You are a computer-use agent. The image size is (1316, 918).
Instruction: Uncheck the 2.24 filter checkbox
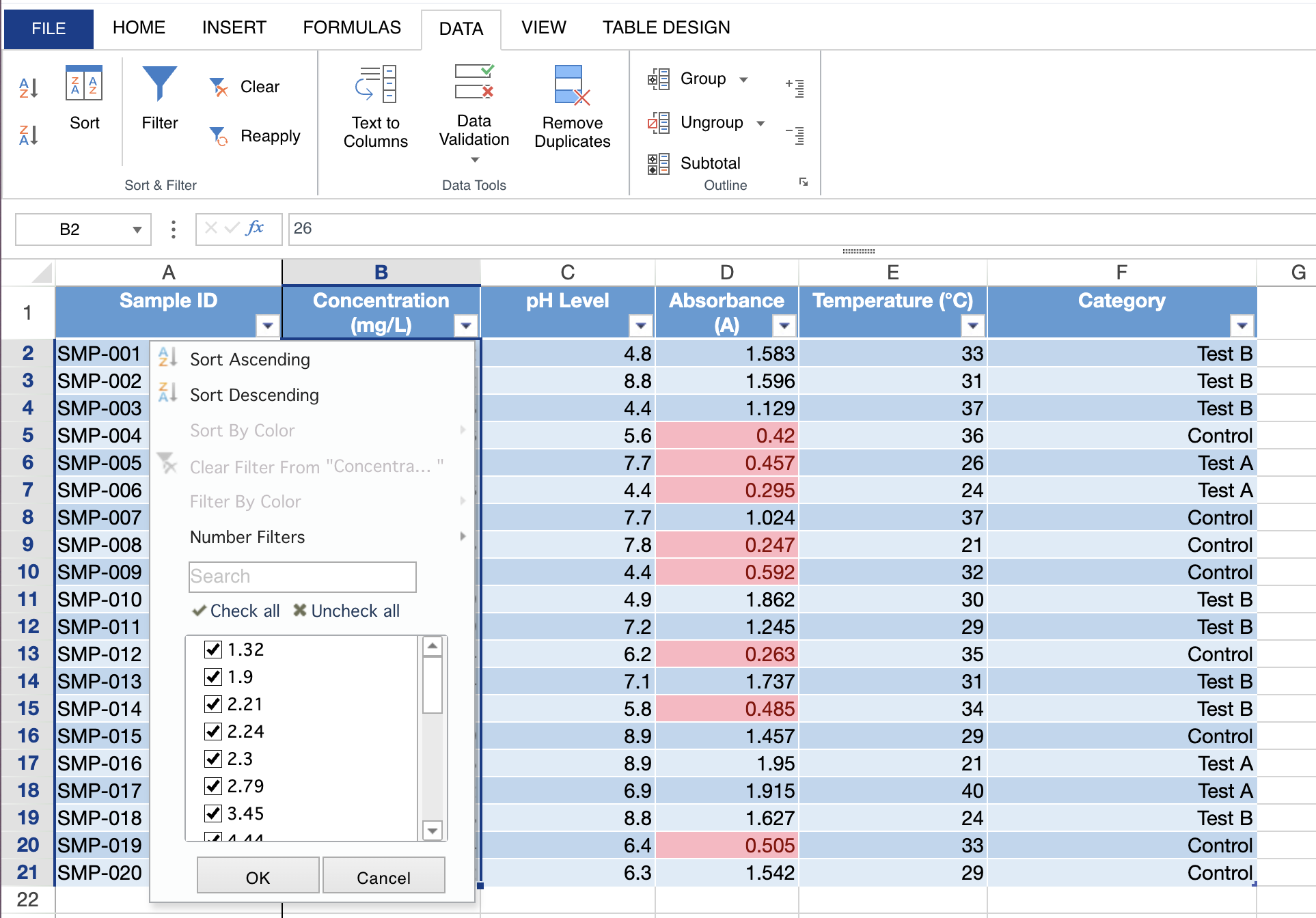tap(213, 732)
